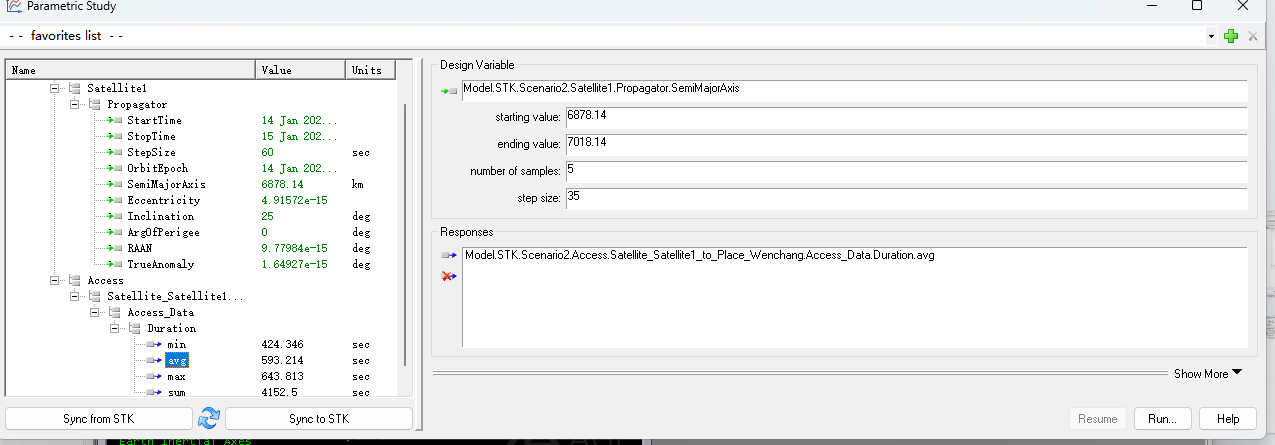Open Help for Parametric Study
The width and height of the screenshot is (1275, 445).
click(x=1228, y=418)
